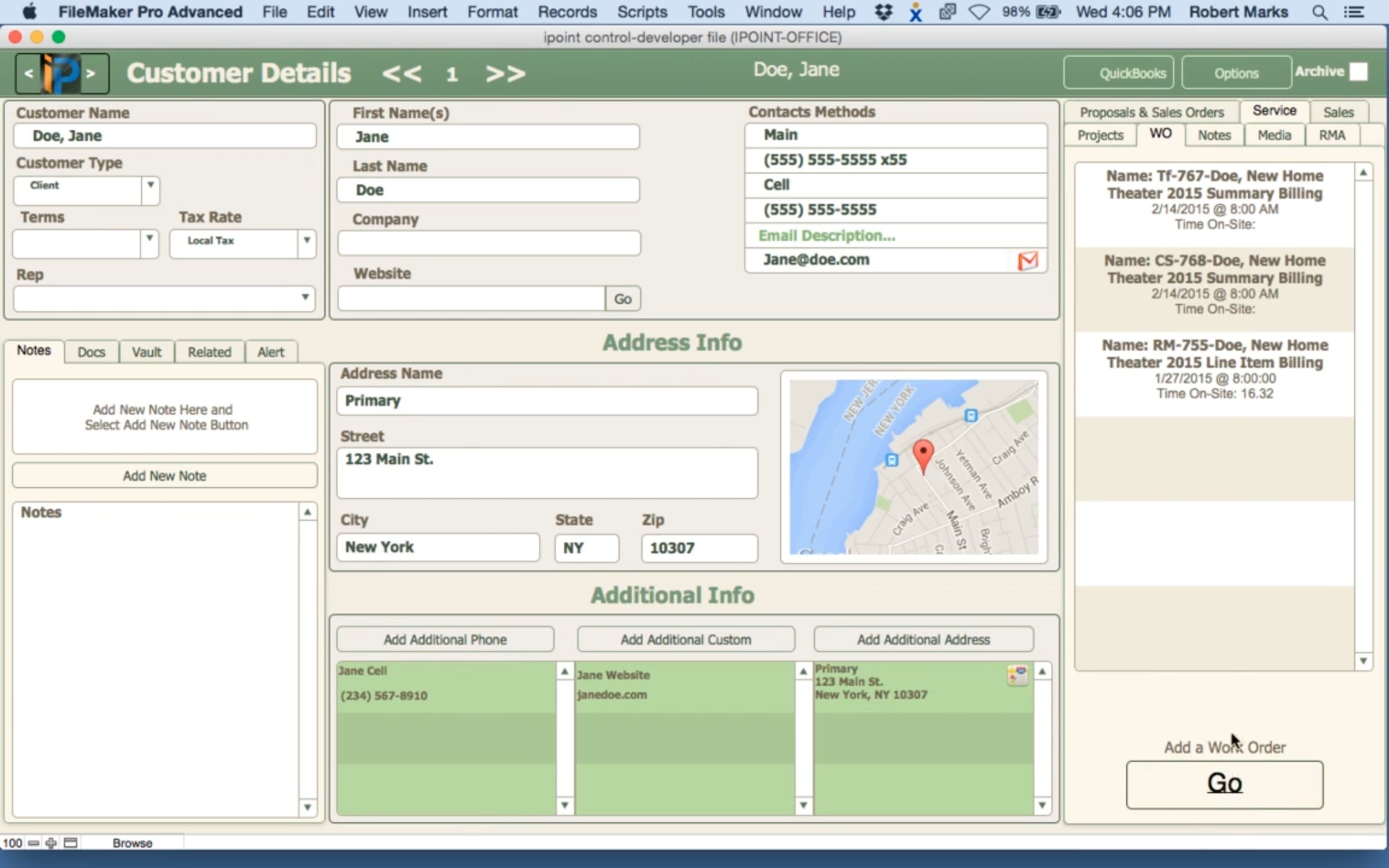The height and width of the screenshot is (868, 1389).
Task: Go to previous record with << arrows
Action: pyautogui.click(x=402, y=74)
